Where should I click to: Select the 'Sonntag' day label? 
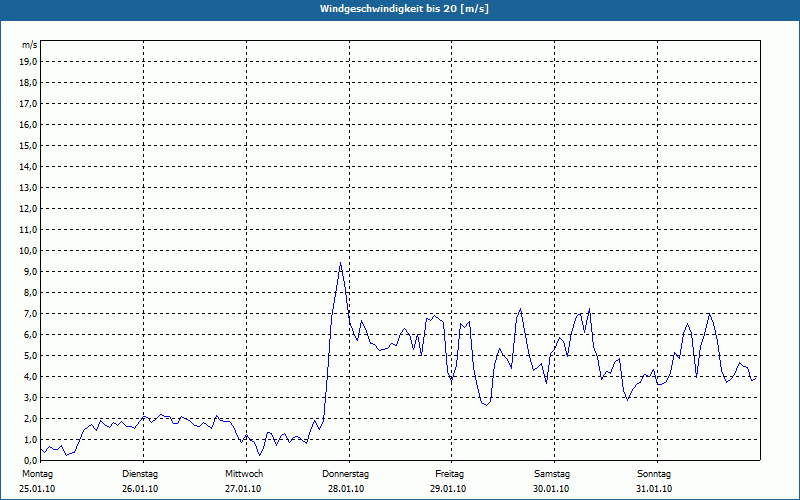(x=654, y=474)
